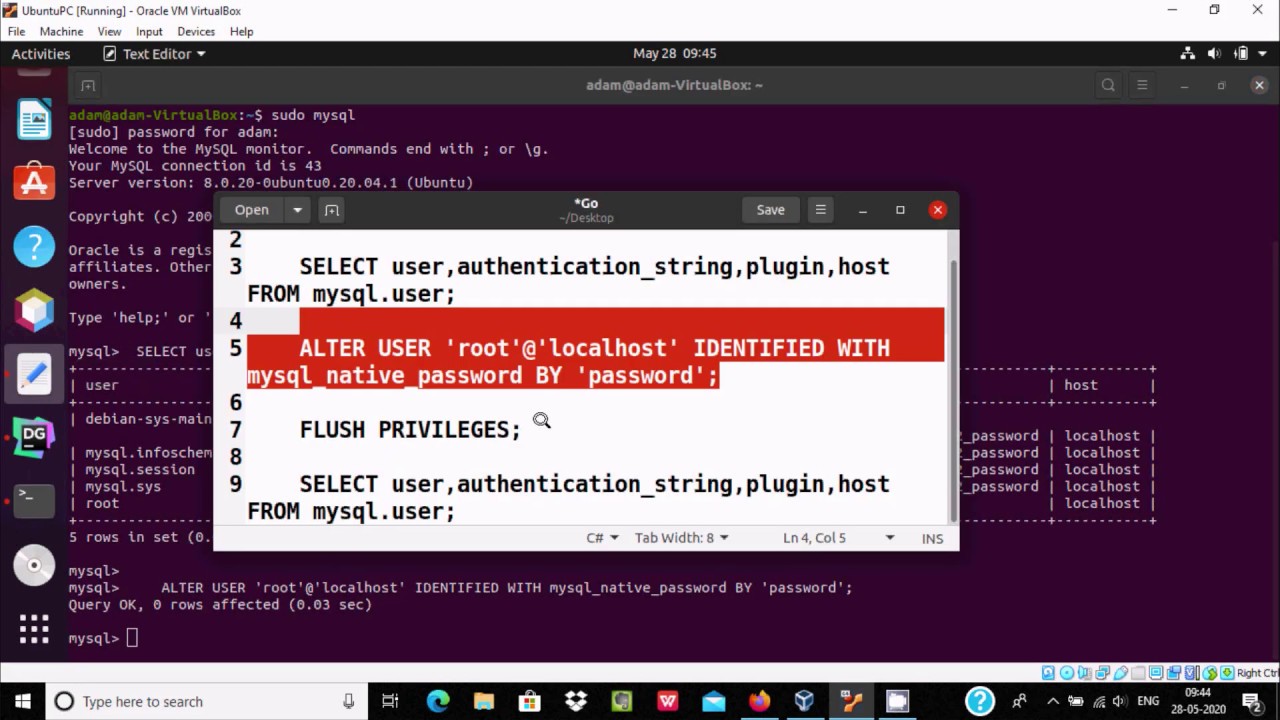Launch Firefox from the taskbar

coord(760,701)
